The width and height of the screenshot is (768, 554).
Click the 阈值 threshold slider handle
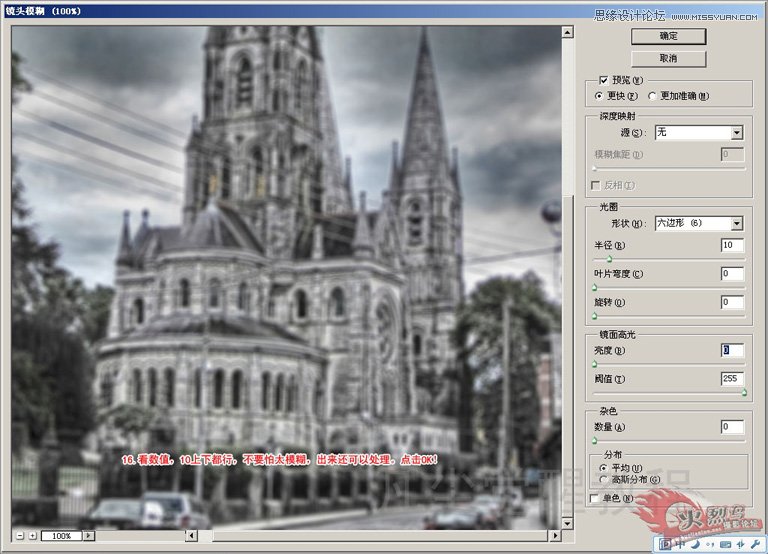(744, 393)
